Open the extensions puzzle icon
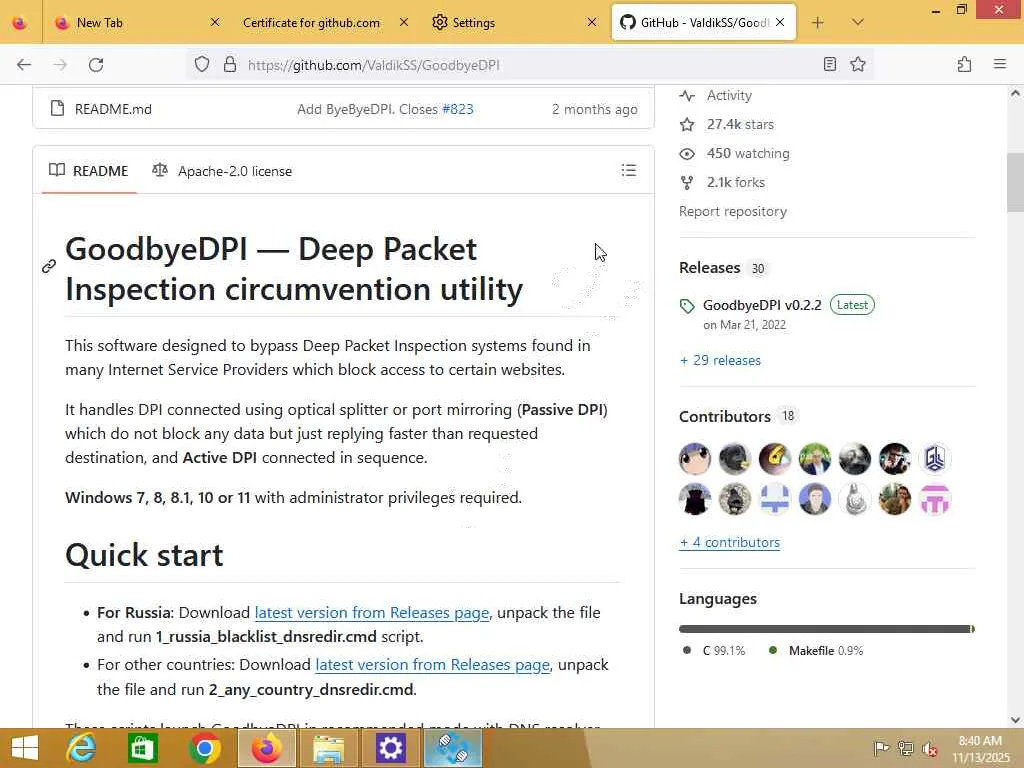The image size is (1024, 768). pos(965,65)
